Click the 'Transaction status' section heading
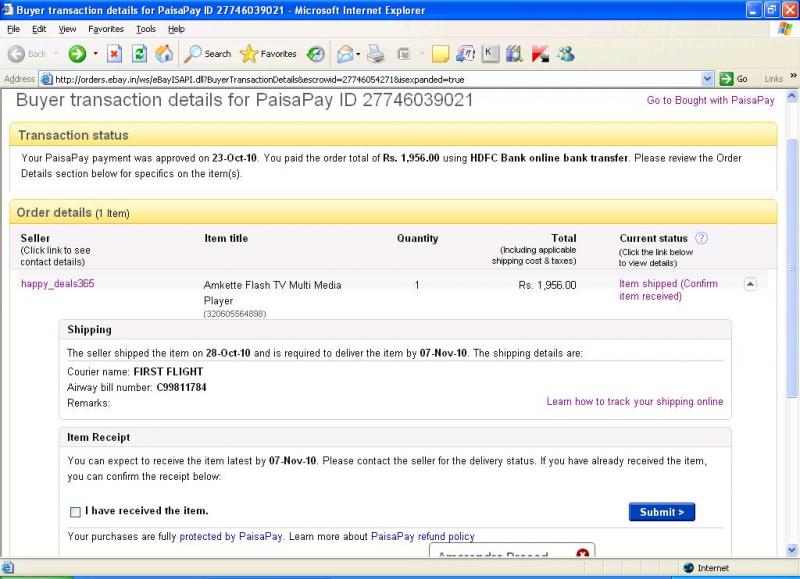This screenshot has height=579, width=800. (x=73, y=135)
